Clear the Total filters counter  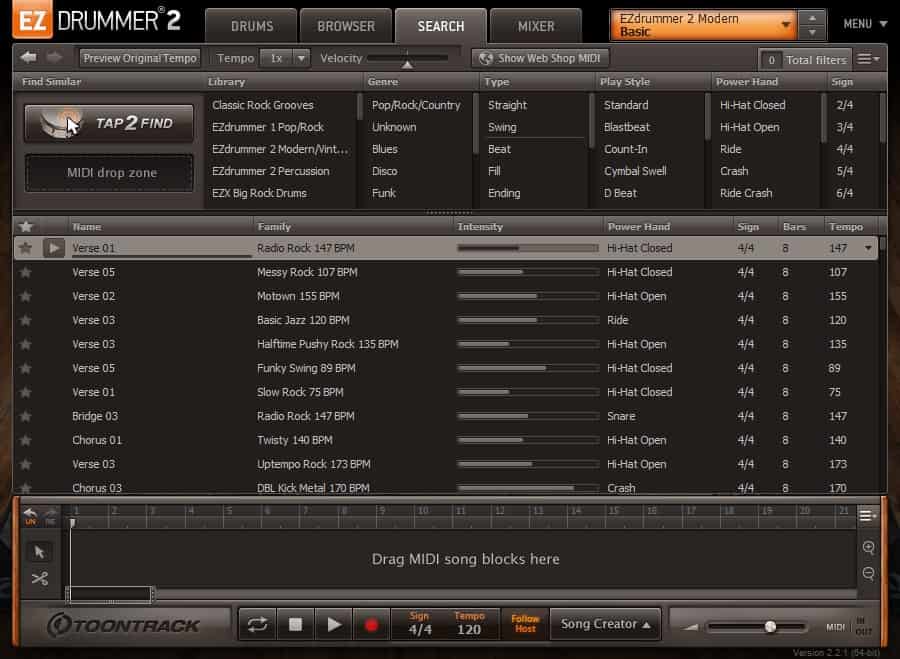click(x=771, y=60)
